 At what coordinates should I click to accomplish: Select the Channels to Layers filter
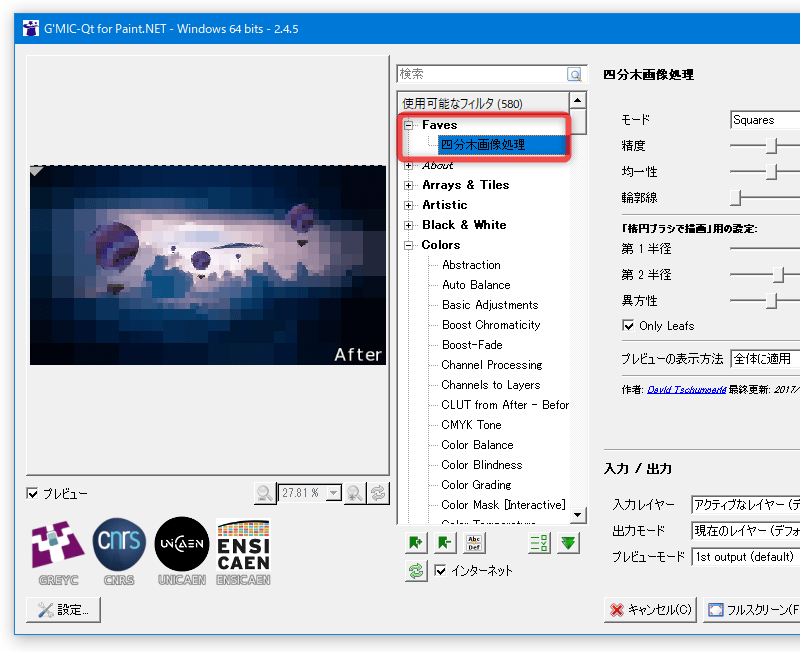(490, 385)
